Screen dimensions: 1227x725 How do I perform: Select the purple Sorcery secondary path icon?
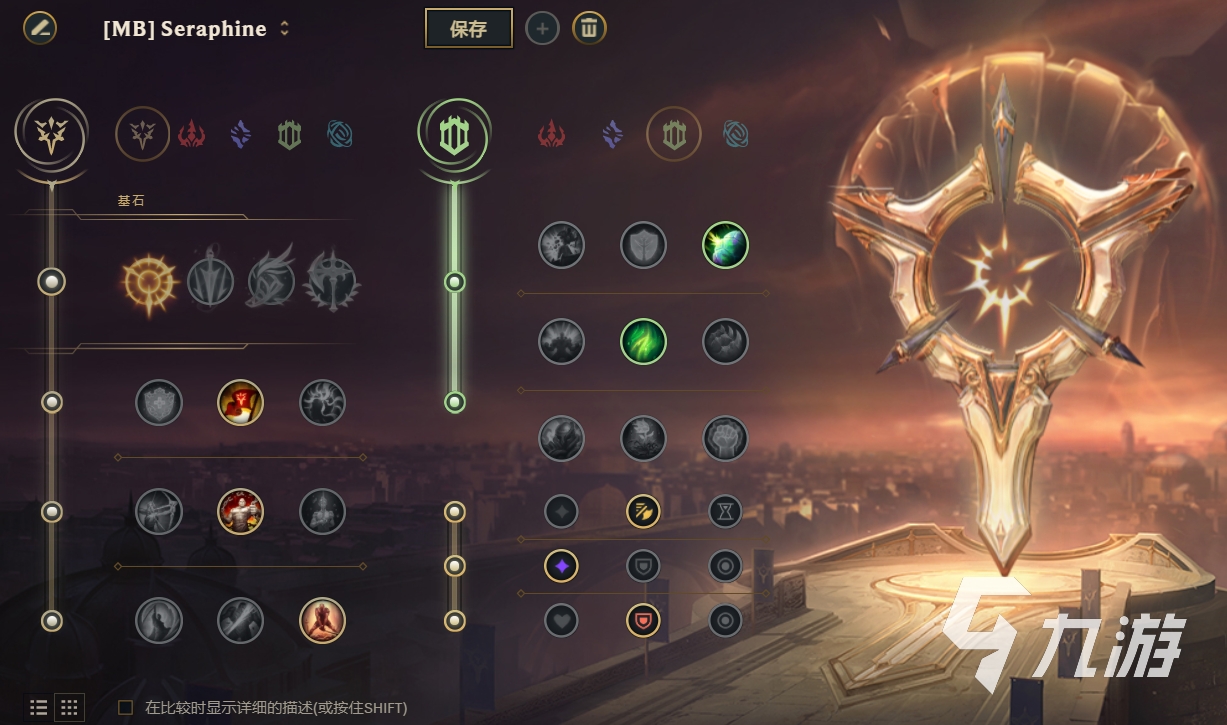point(612,134)
